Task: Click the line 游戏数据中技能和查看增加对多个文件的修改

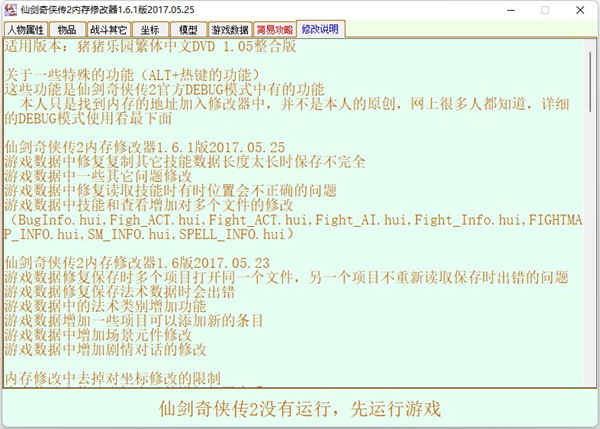Action: click(x=149, y=205)
